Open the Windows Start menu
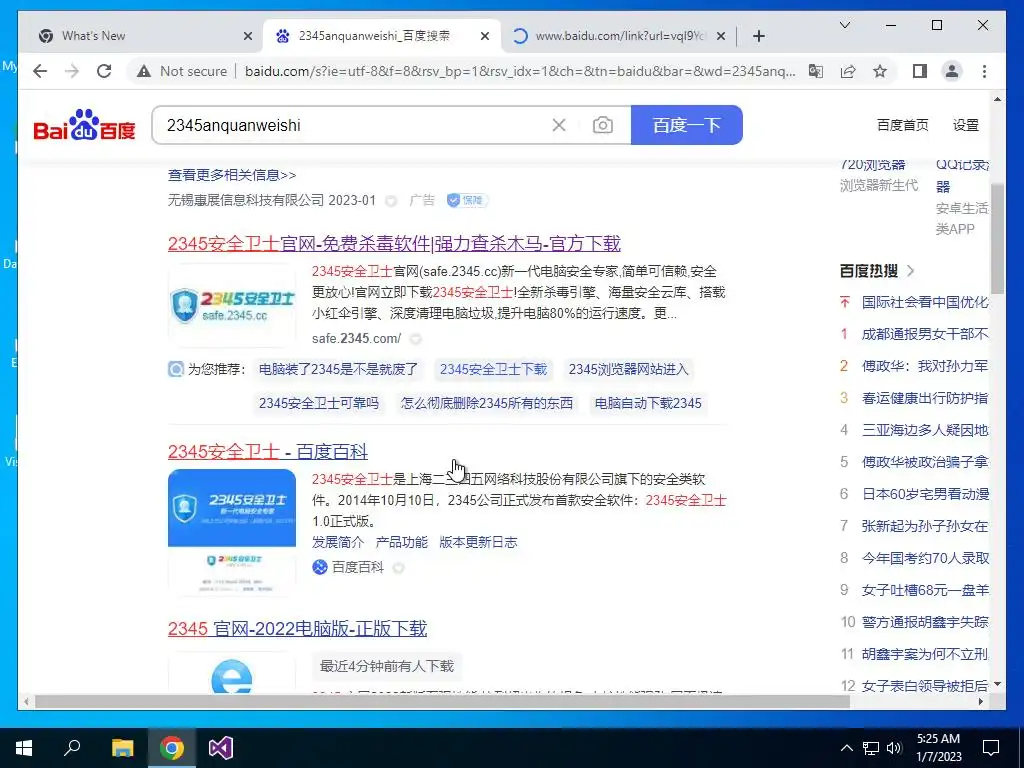 click(24, 748)
